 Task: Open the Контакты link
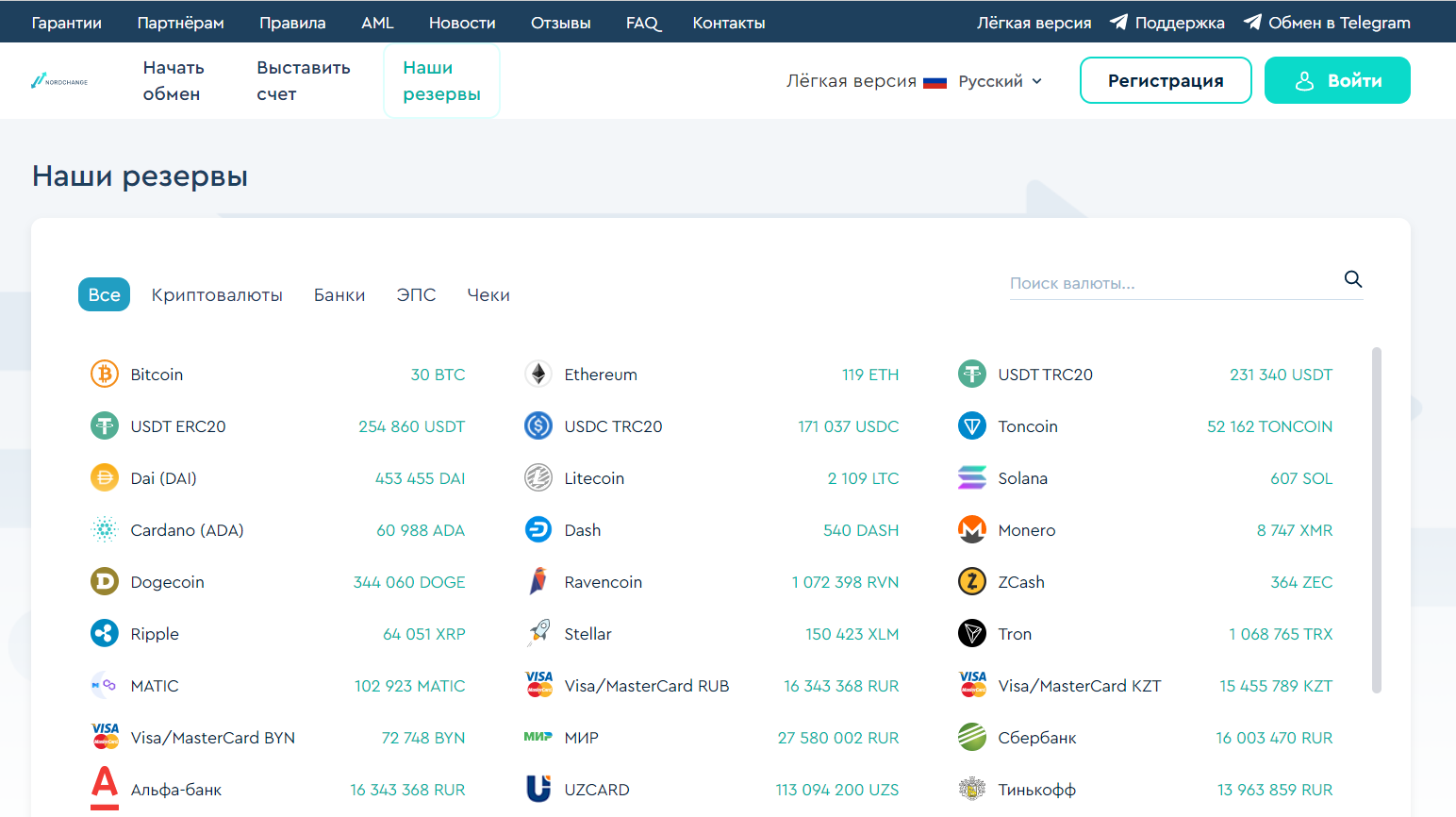[x=729, y=23]
